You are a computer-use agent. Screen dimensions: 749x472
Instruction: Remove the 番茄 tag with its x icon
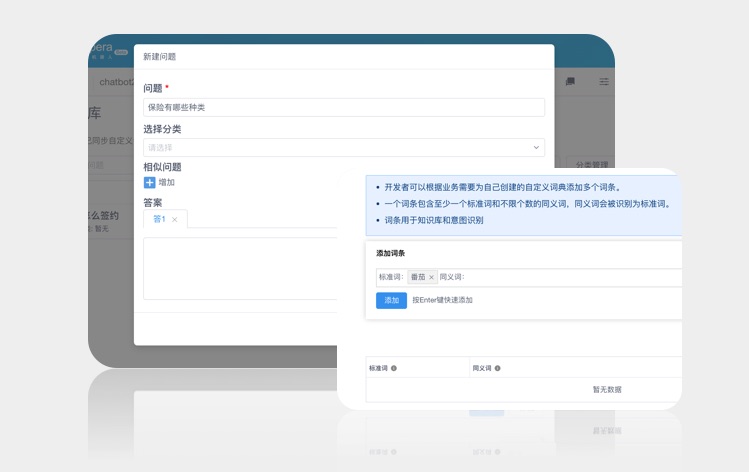pos(431,277)
